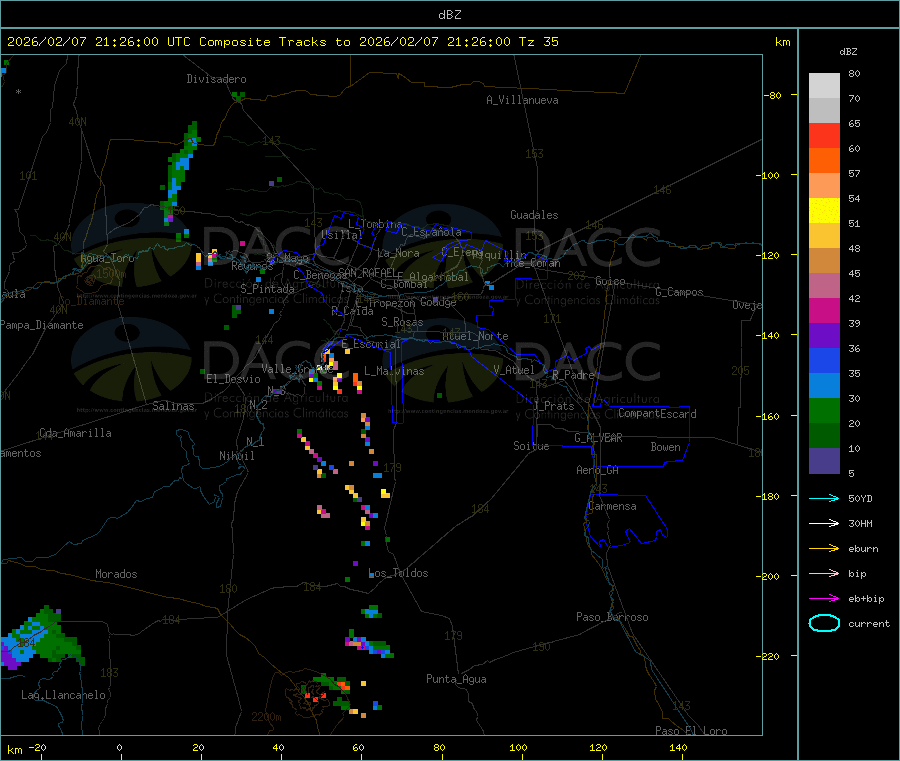This screenshot has height=761, width=900.
Task: Click the 'J_Prats' map label
Action: tap(553, 406)
